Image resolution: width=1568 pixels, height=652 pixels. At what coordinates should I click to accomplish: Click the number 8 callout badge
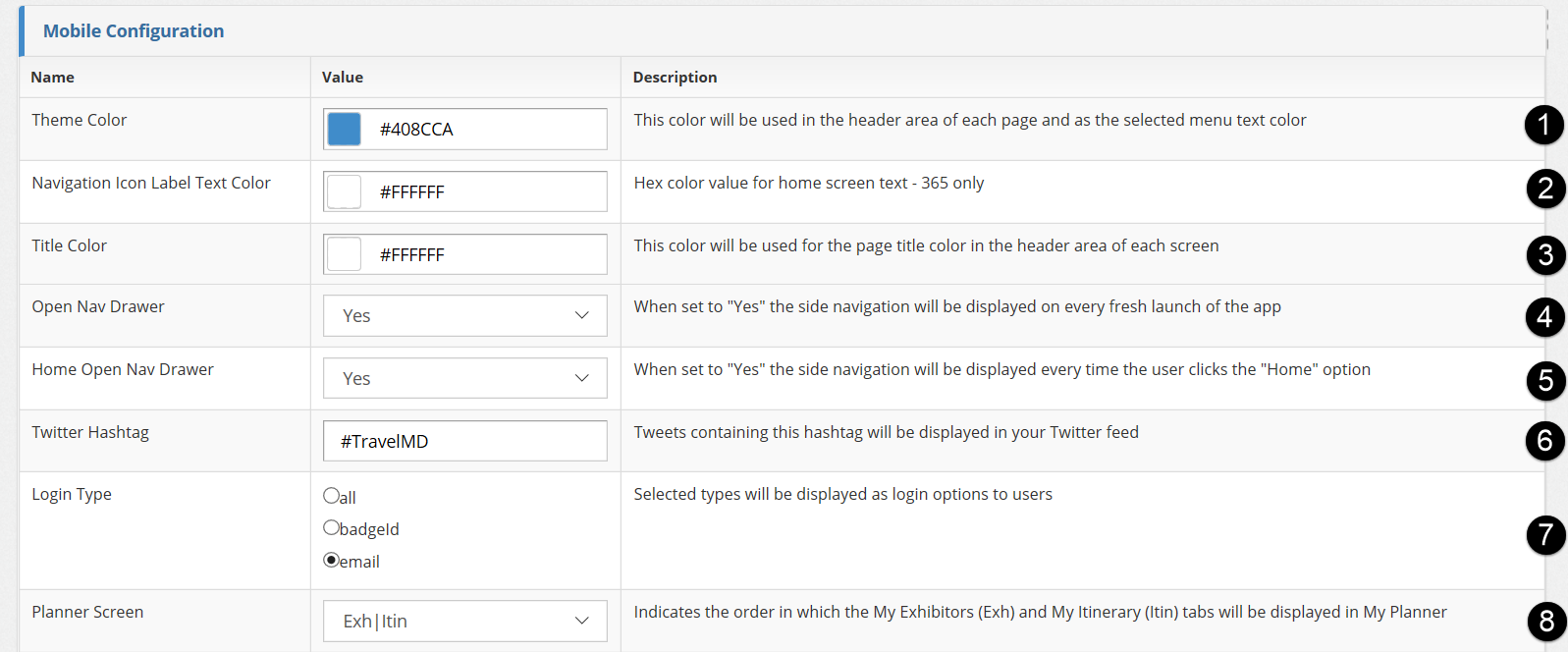click(1546, 622)
